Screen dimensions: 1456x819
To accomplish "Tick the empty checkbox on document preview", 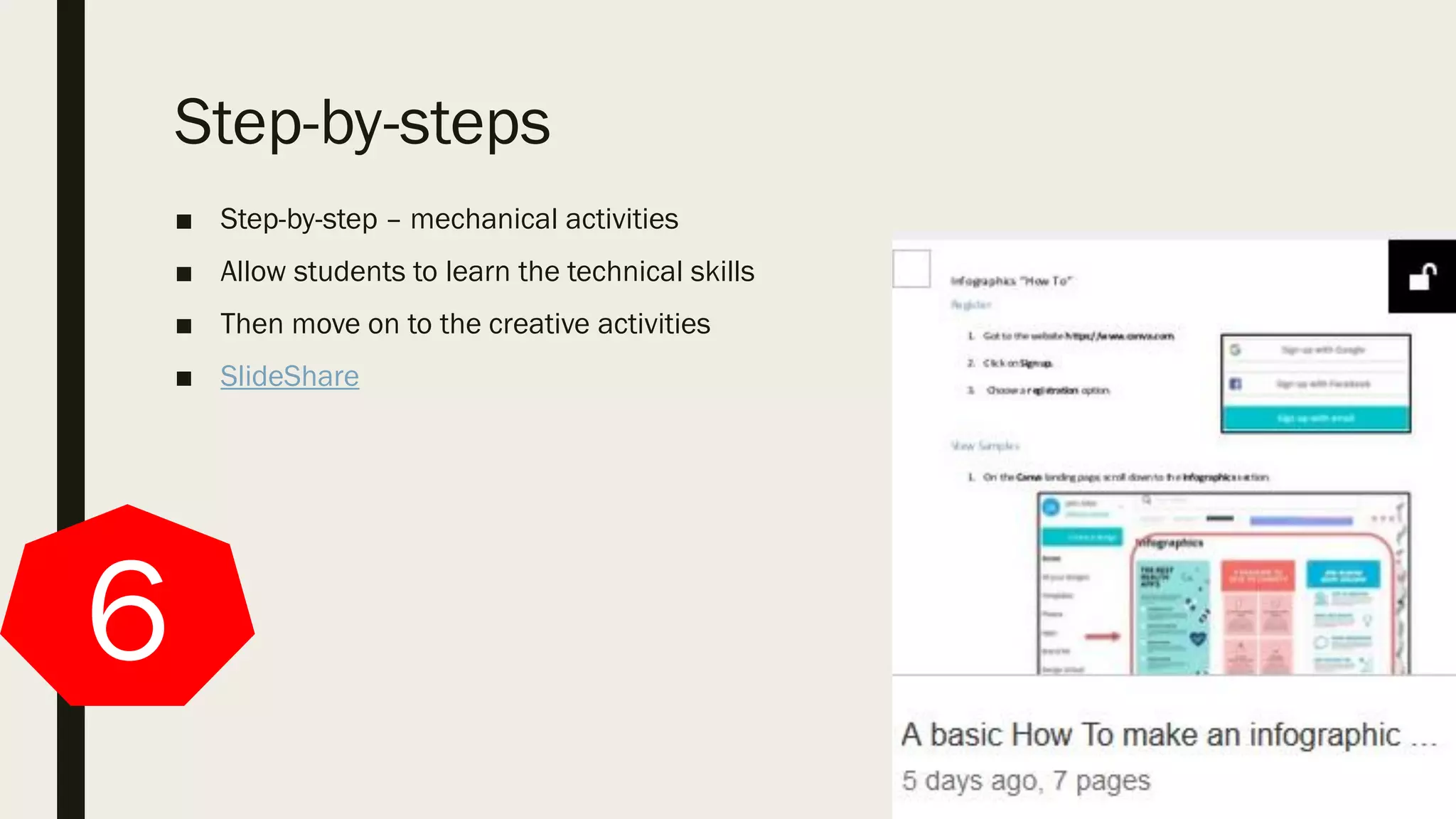I will [x=911, y=269].
